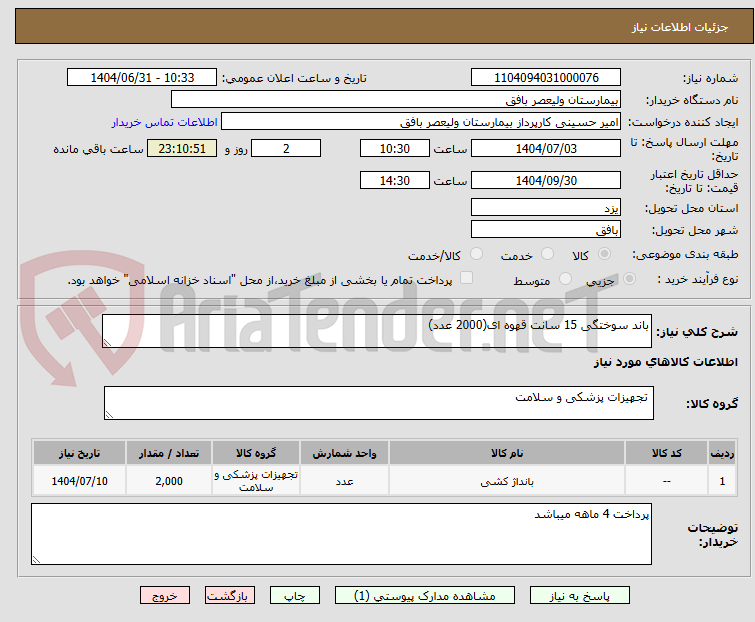Click the response deadline date 1404/07/03 field

(546, 148)
